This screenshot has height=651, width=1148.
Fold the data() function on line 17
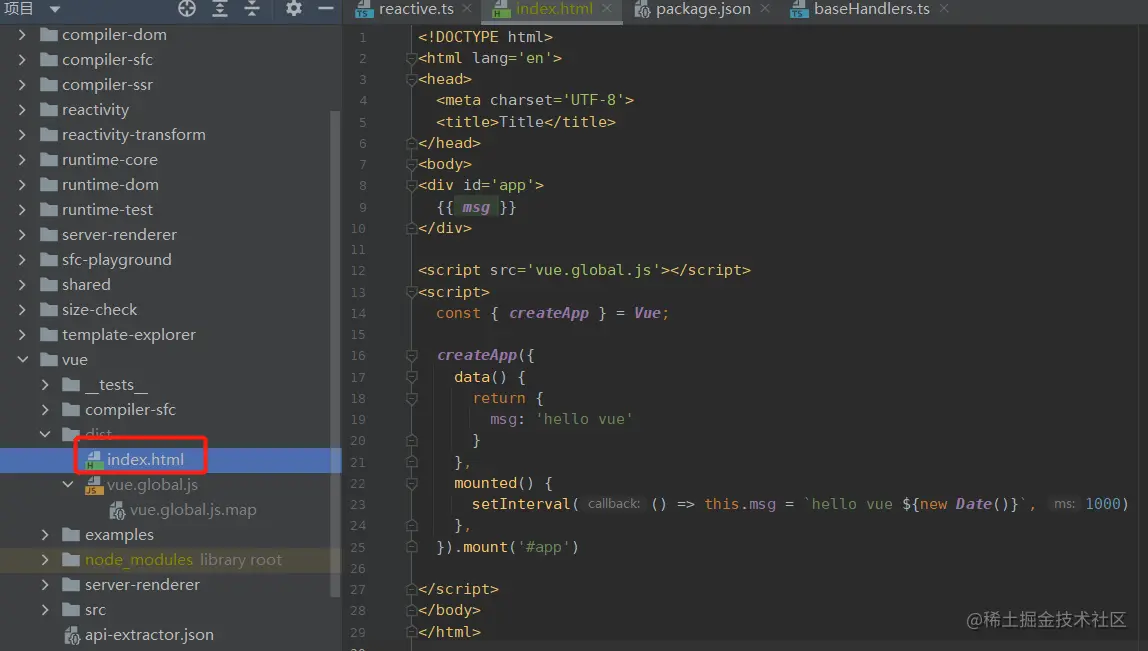coord(411,377)
